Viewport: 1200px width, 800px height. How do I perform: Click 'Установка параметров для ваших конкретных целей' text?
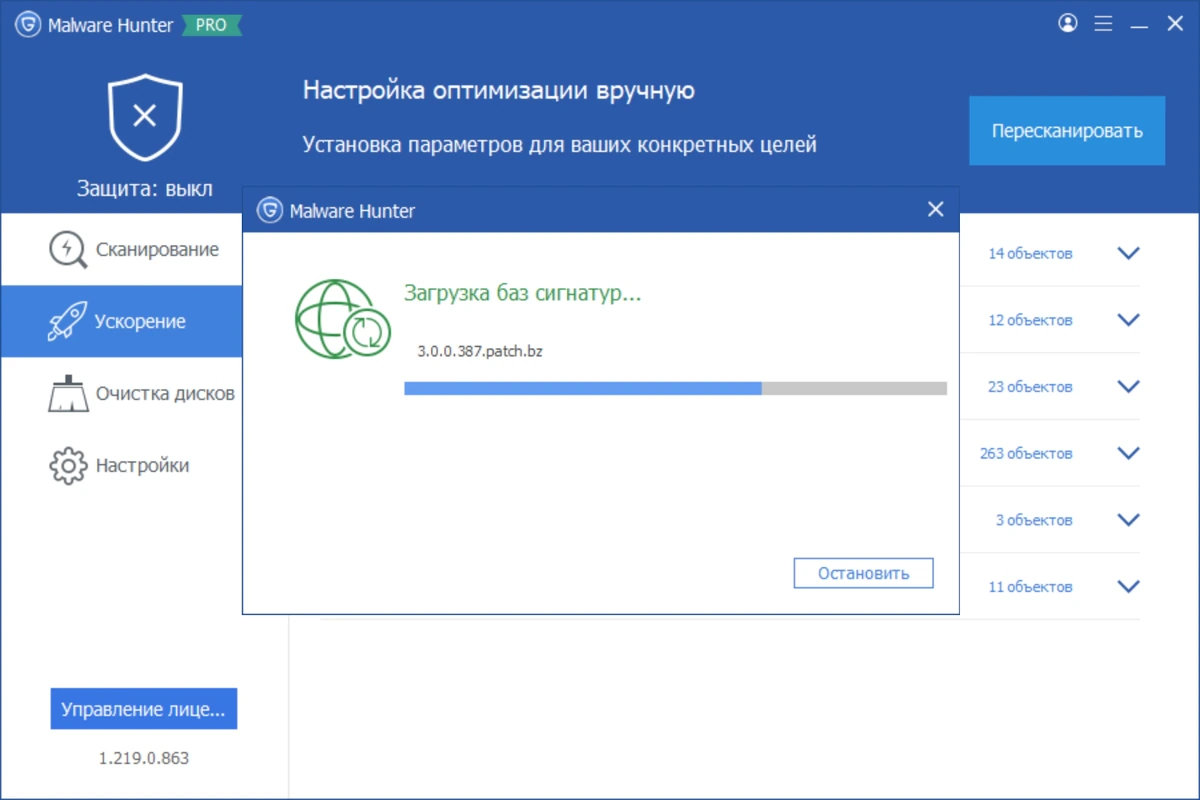(560, 145)
